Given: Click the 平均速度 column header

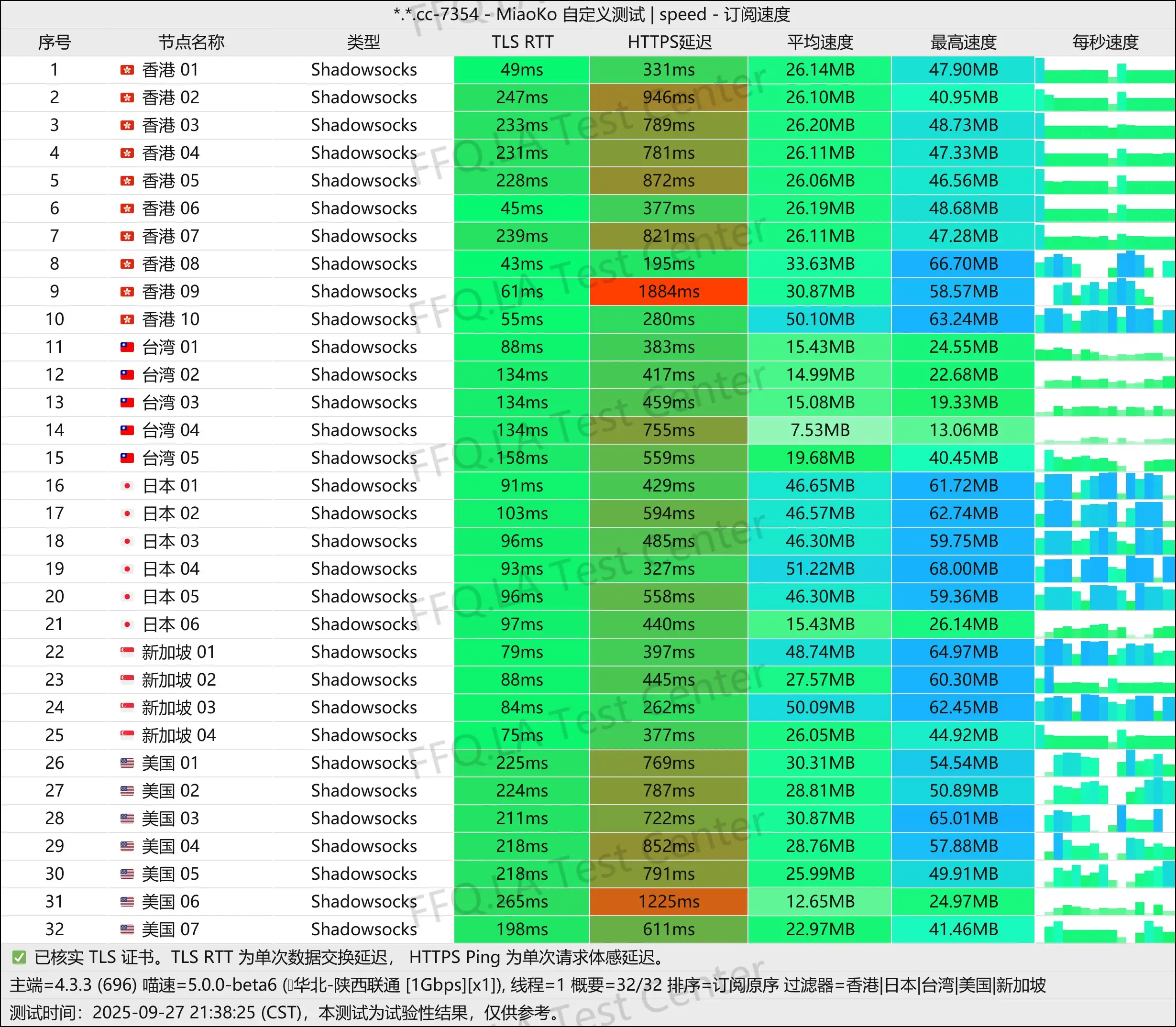Looking at the screenshot, I should (x=820, y=42).
